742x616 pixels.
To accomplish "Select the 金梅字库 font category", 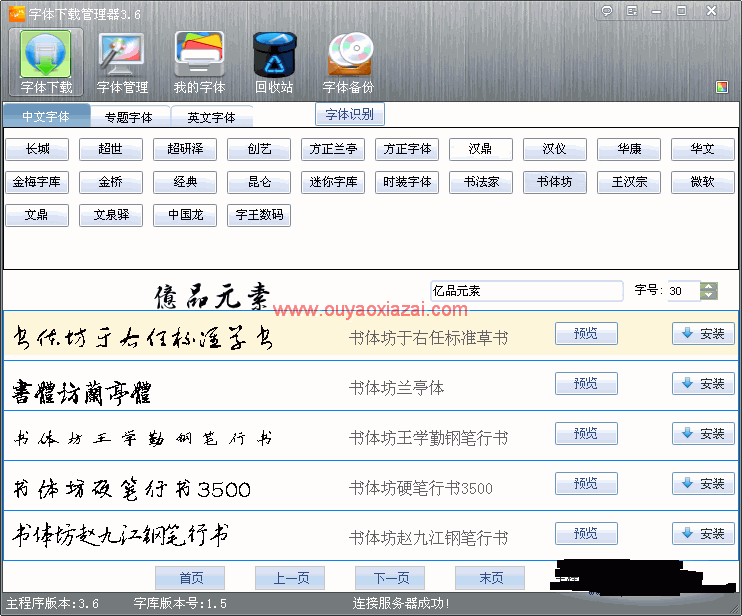I will pyautogui.click(x=37, y=182).
